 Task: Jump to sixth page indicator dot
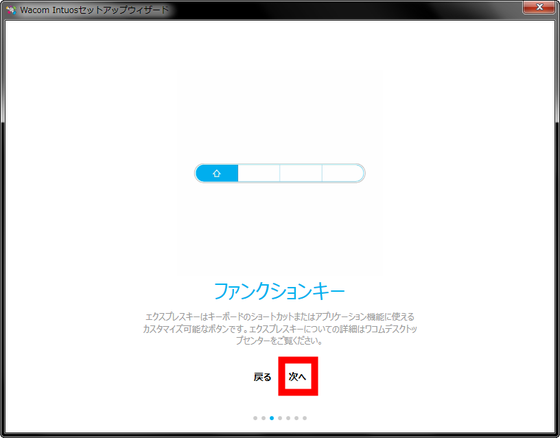click(296, 418)
